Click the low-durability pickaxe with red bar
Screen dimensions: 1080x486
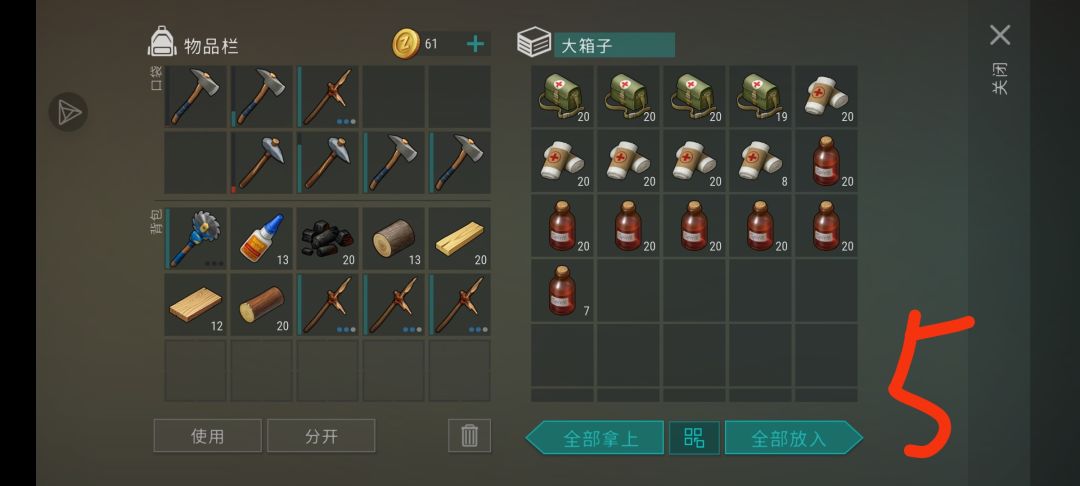(262, 162)
